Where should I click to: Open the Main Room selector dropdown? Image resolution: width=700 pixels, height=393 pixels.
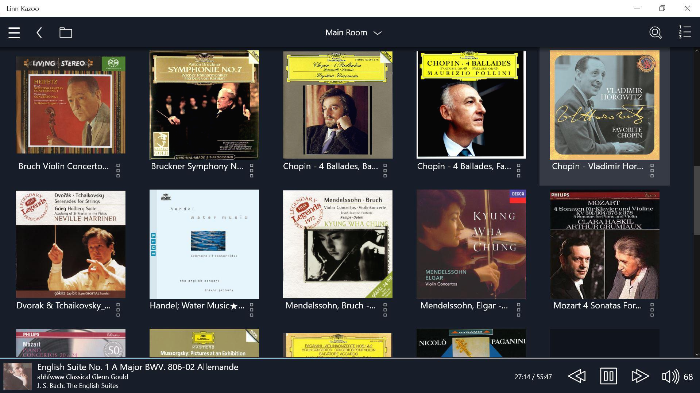click(x=353, y=33)
